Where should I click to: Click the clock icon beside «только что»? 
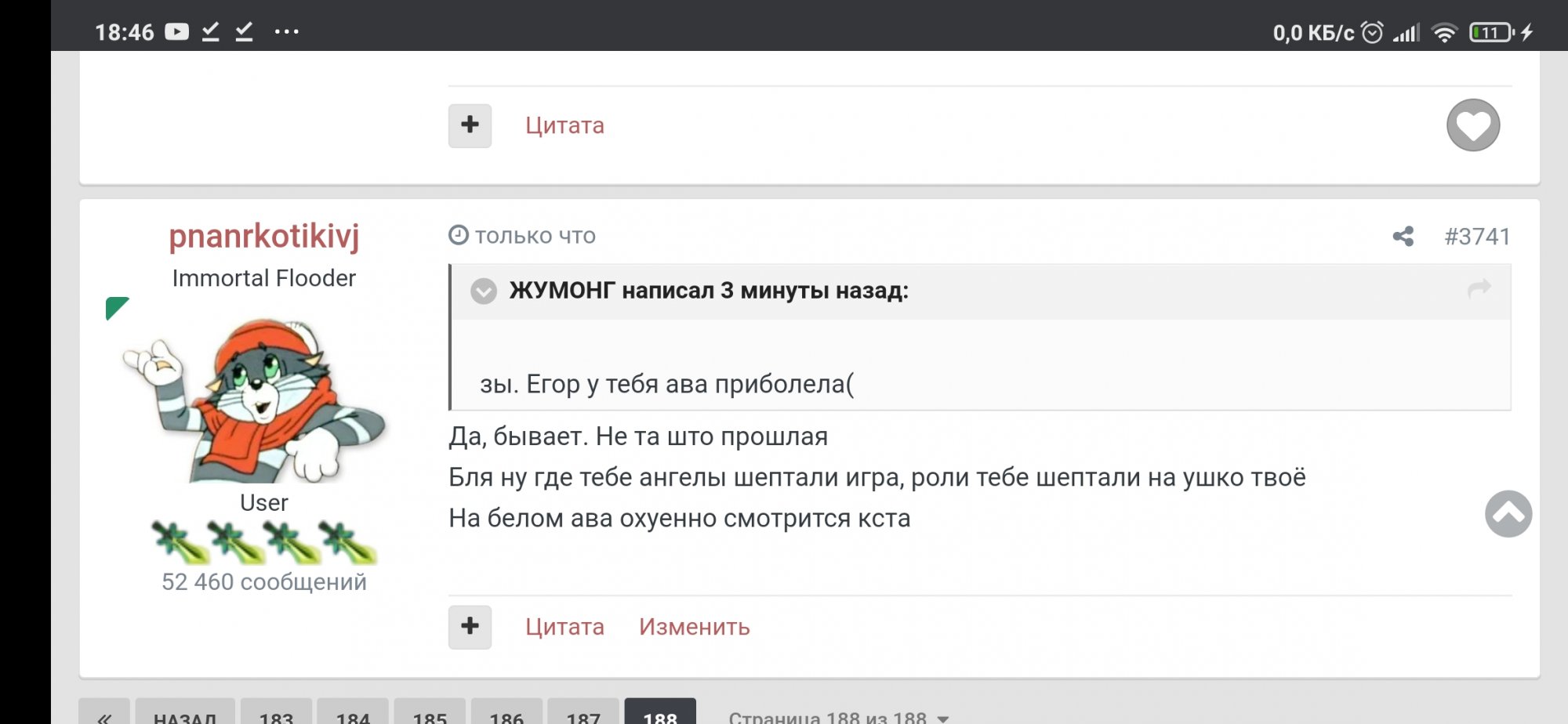[459, 235]
